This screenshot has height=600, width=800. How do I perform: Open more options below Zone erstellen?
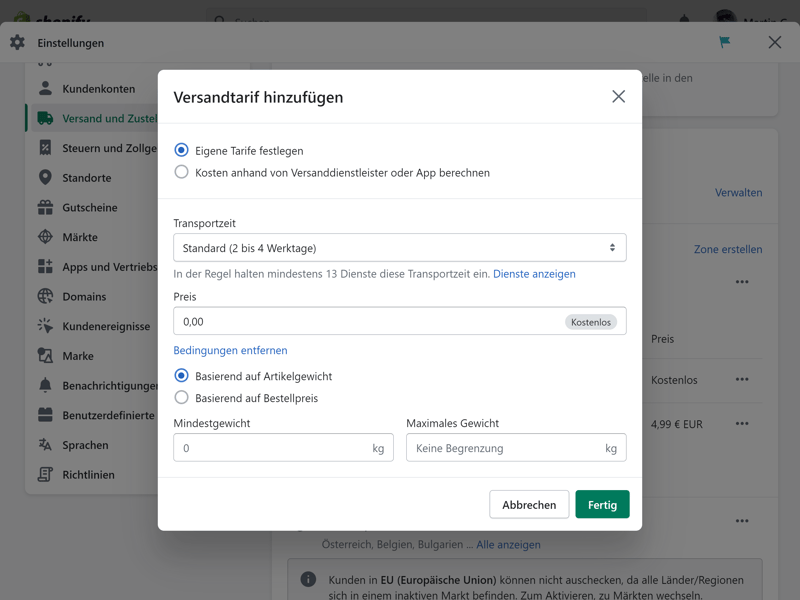coord(742,282)
